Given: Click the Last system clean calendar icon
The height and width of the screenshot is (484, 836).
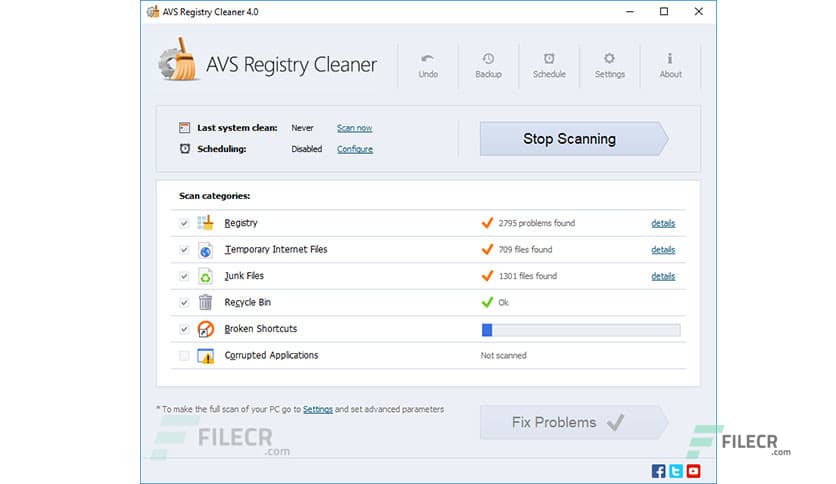Looking at the screenshot, I should 184,128.
